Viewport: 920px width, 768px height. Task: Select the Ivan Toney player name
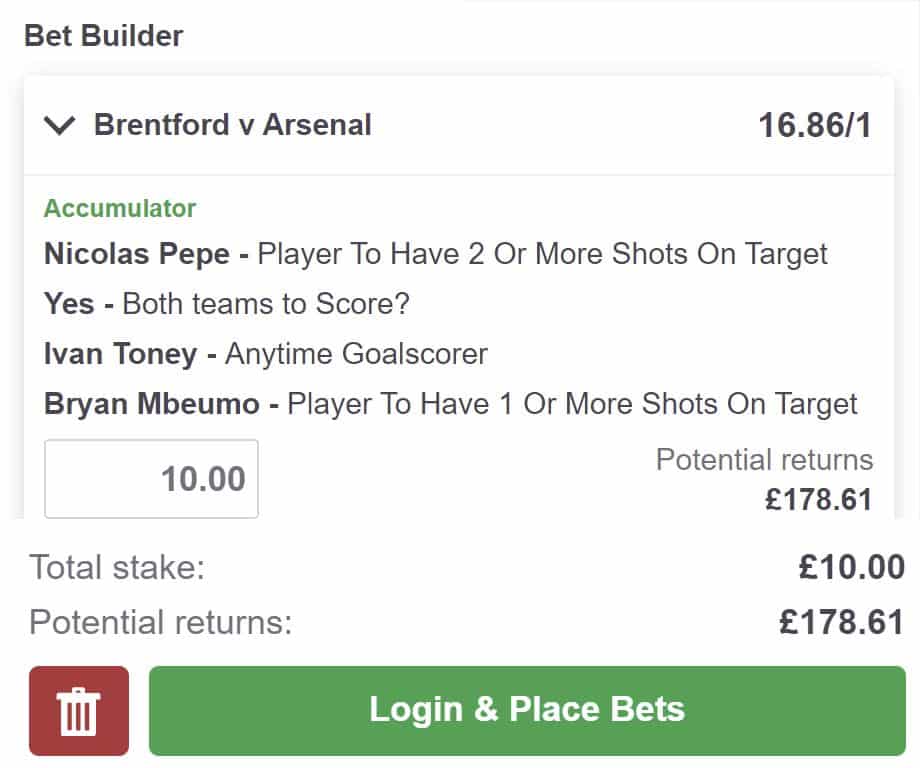120,353
